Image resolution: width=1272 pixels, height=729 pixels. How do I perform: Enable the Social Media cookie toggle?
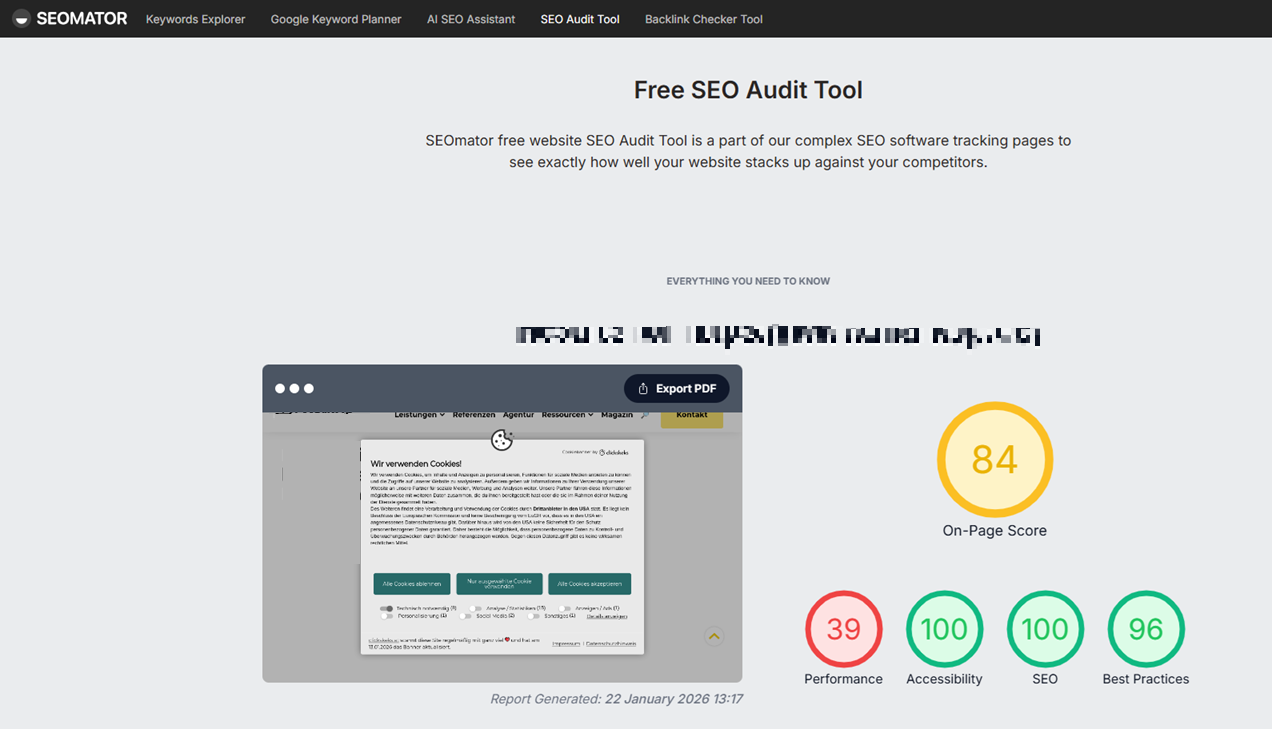(466, 616)
